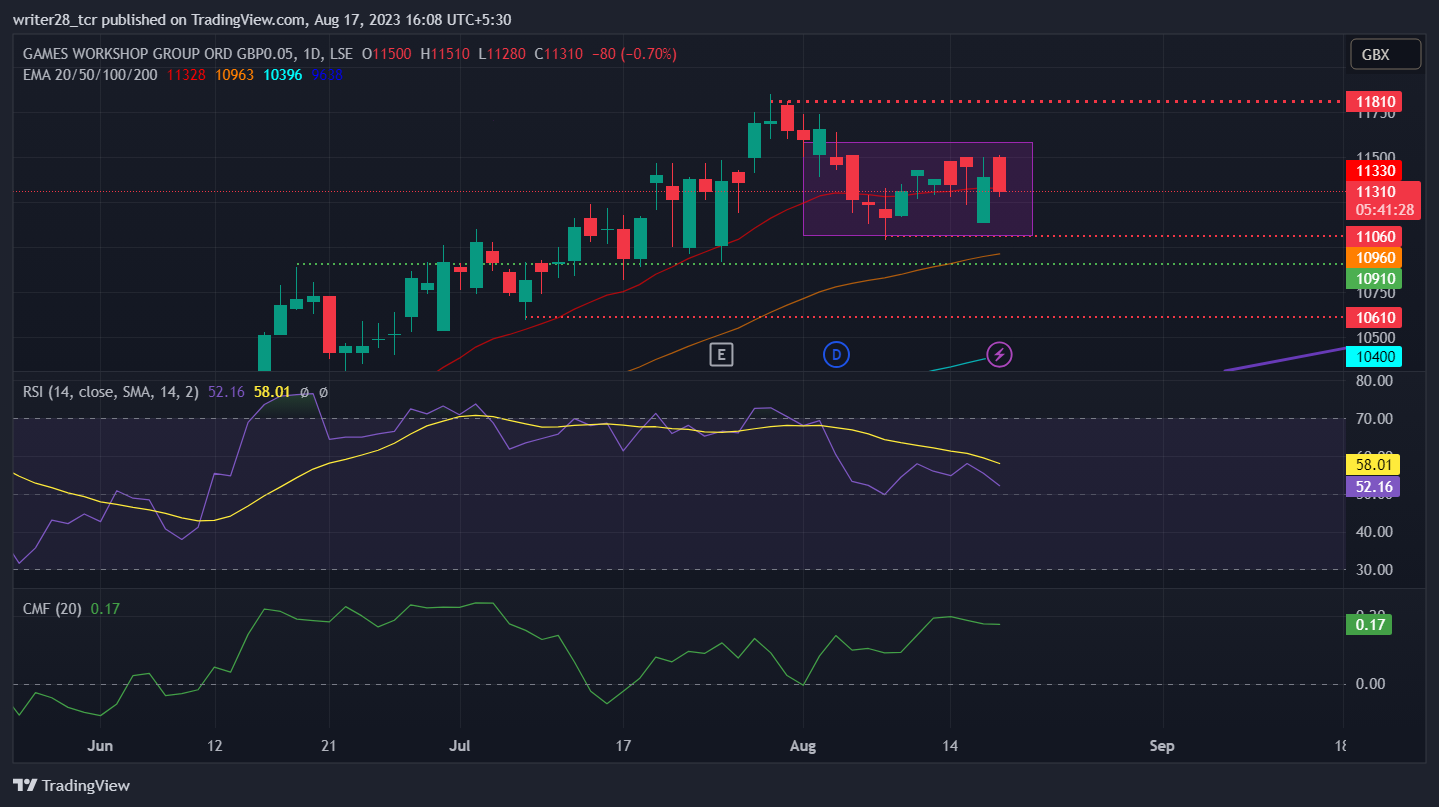Select the EMA 20/50/100/200 indicator legend
Viewport: 1439px width, 807px height.
(x=90, y=74)
